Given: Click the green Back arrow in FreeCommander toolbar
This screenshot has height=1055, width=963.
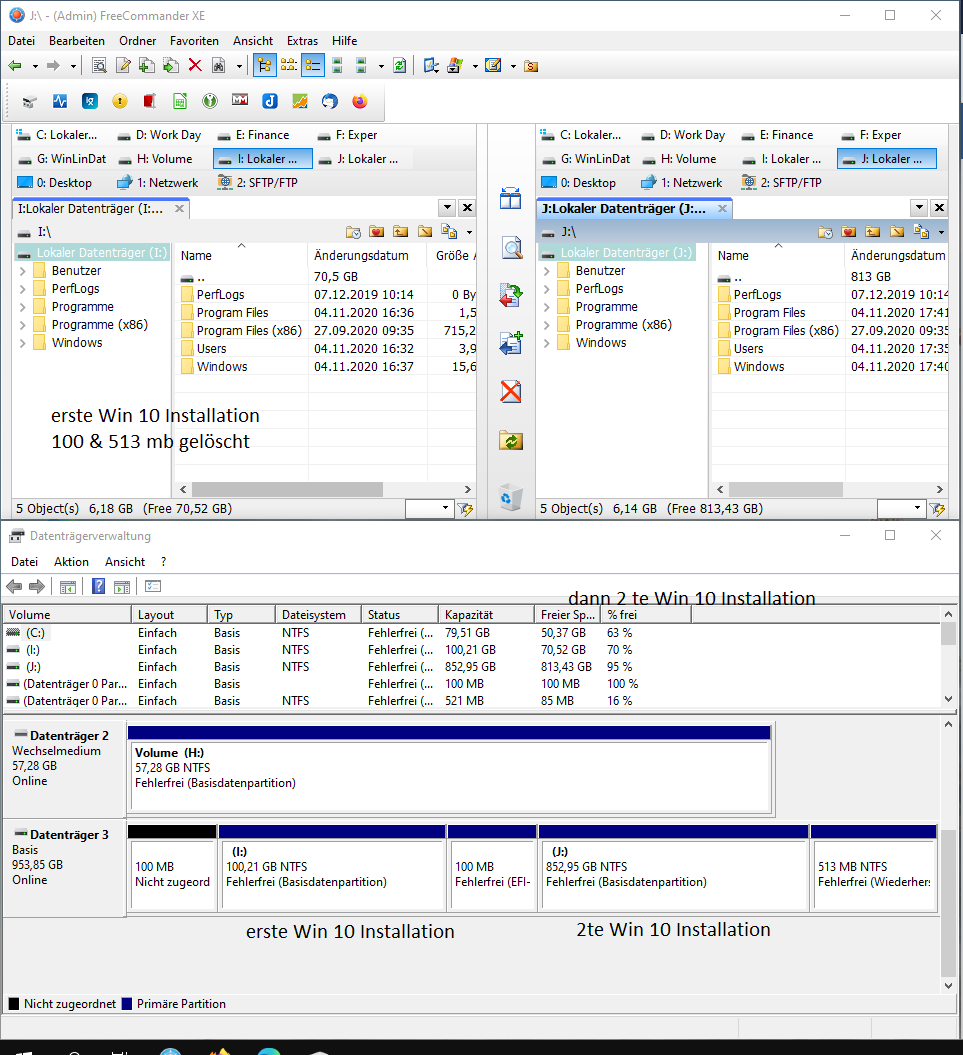Looking at the screenshot, I should click(x=15, y=65).
